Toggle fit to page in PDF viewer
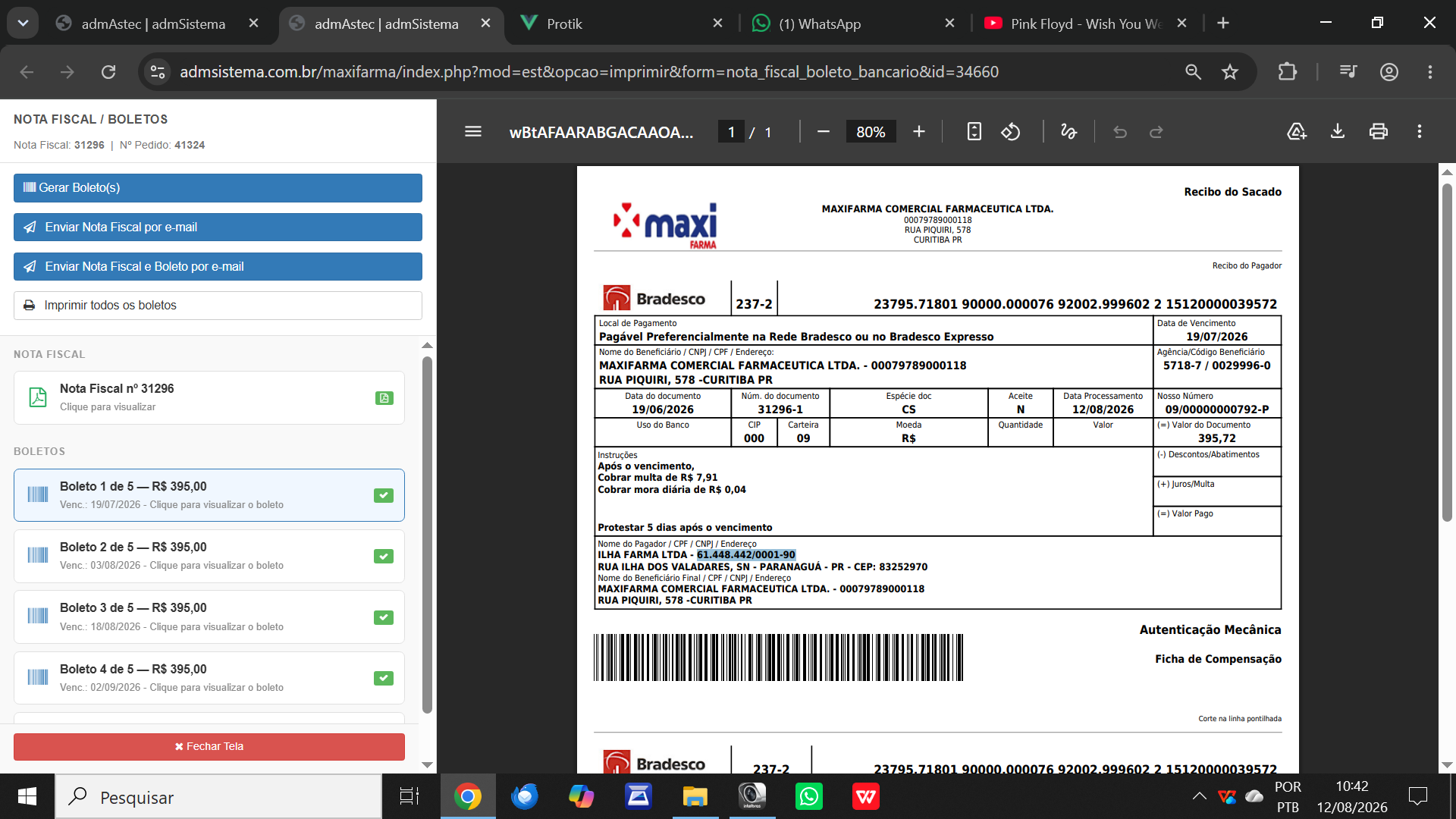The height and width of the screenshot is (819, 1456). tap(974, 132)
